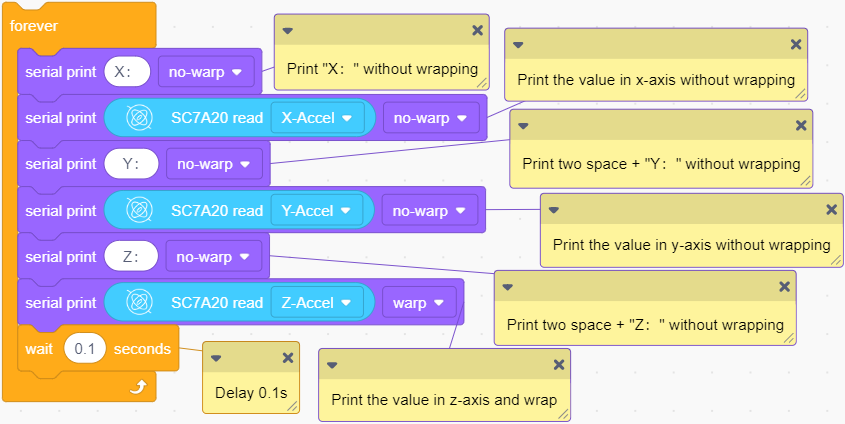Click the SC7A20 sensor icon on X-Accel block
Viewport: 845px width, 424px height.
140,118
